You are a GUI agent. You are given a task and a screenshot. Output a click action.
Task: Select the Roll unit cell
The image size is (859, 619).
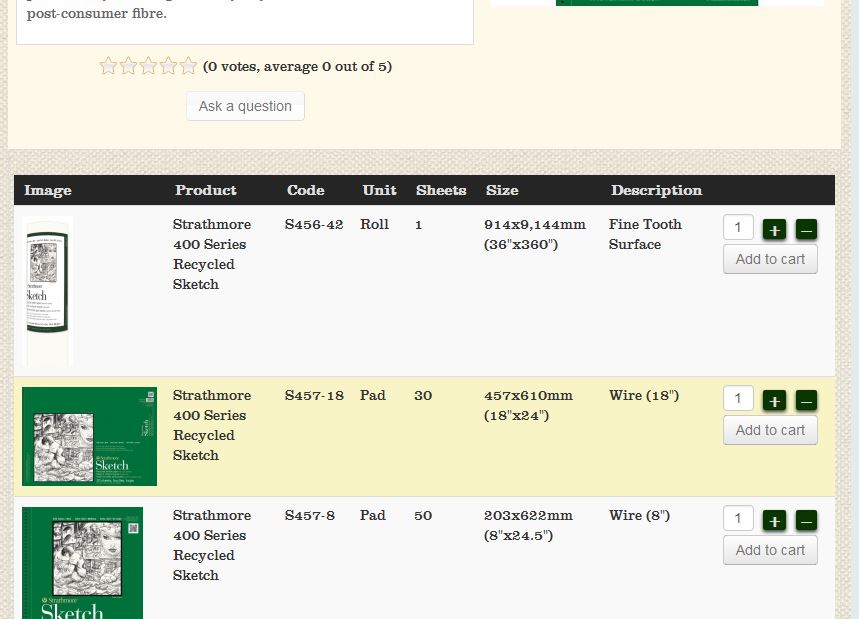(374, 225)
